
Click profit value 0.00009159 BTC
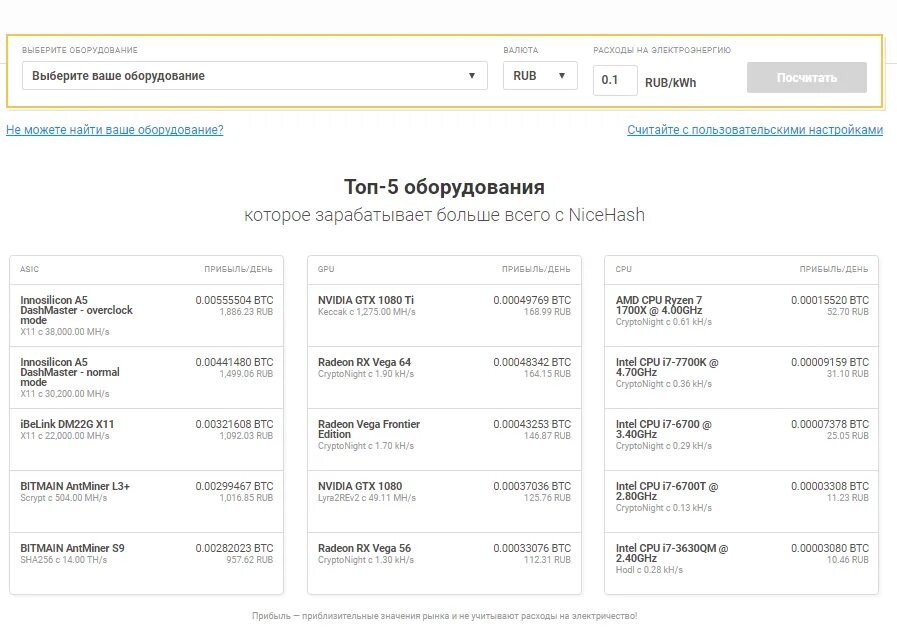pyautogui.click(x=829, y=362)
